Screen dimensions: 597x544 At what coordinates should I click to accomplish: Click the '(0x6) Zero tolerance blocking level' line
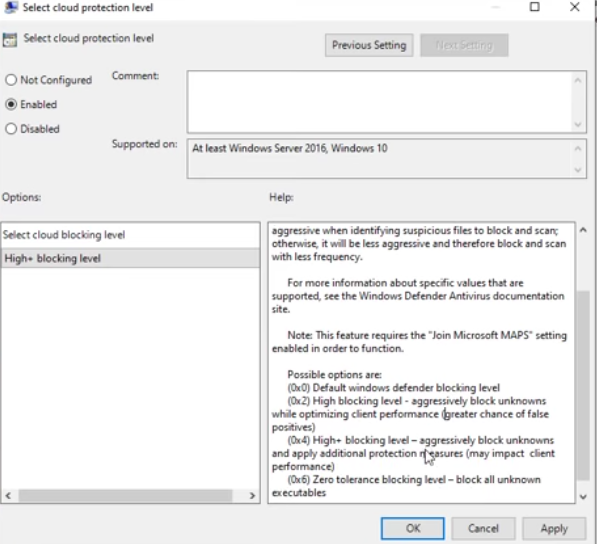pyautogui.click(x=414, y=480)
